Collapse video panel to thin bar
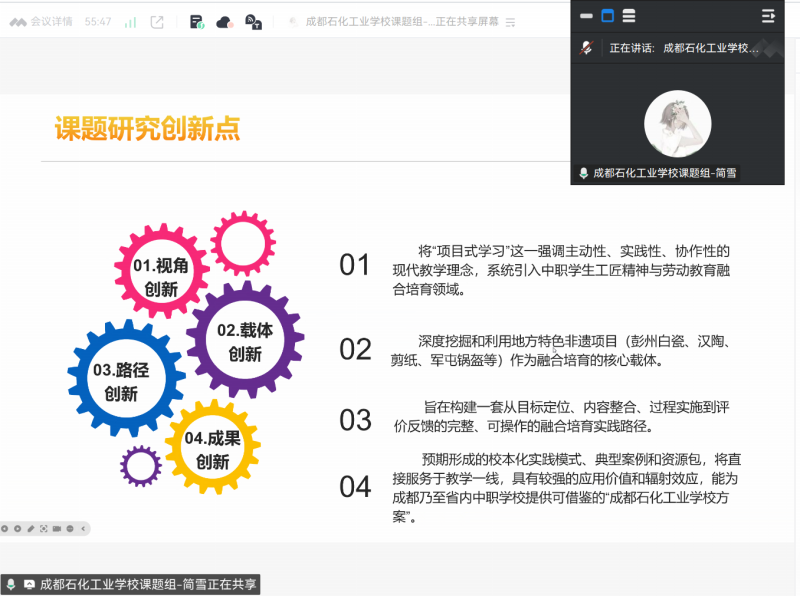The image size is (800, 596). (x=586, y=16)
